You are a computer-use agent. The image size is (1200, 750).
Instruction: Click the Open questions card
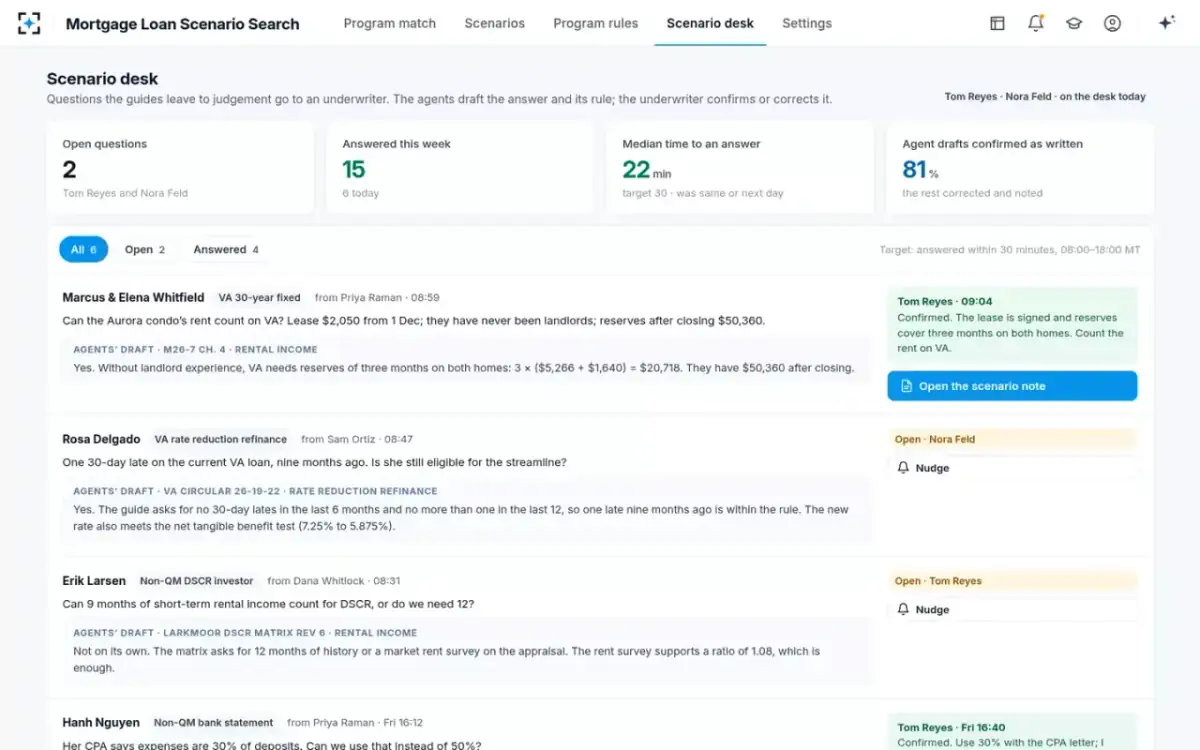pyautogui.click(x=180, y=168)
